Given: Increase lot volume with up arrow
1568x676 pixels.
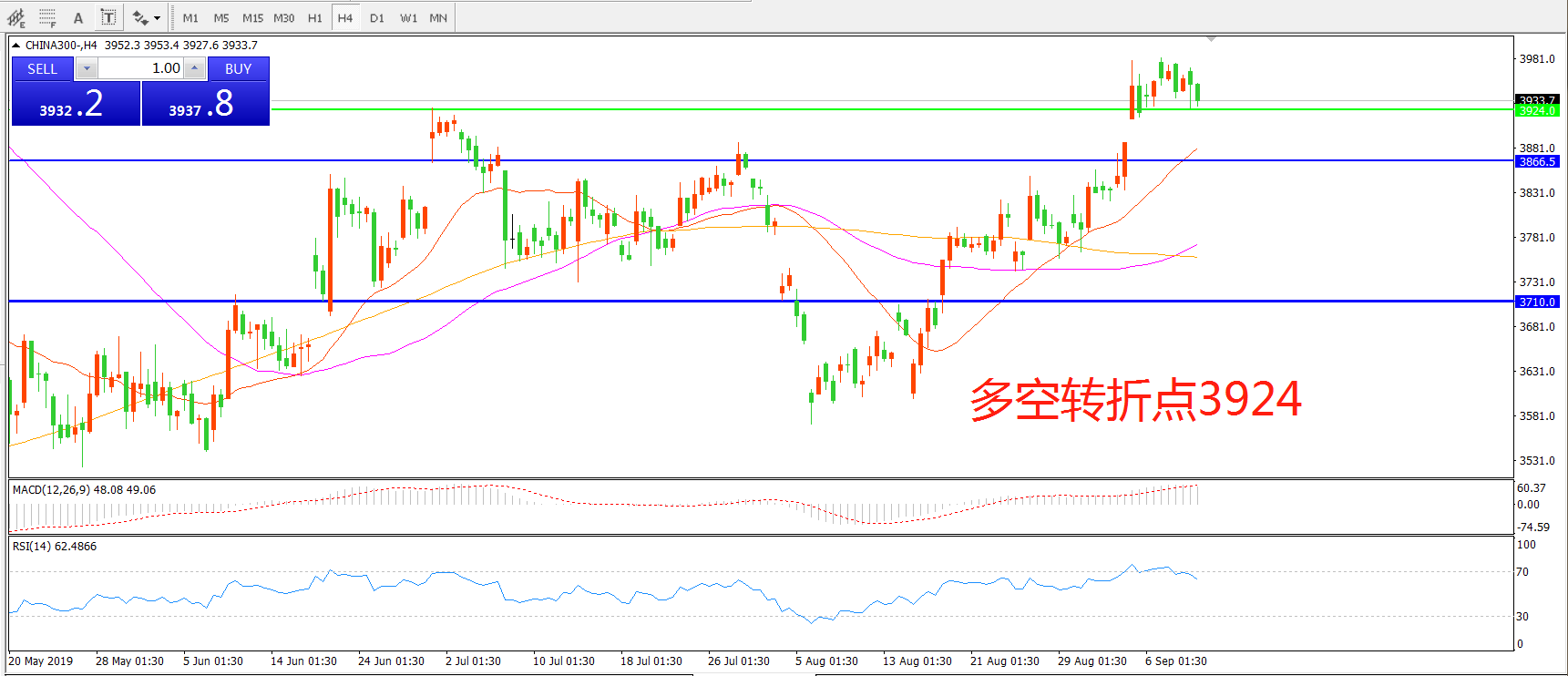Looking at the screenshot, I should (194, 68).
